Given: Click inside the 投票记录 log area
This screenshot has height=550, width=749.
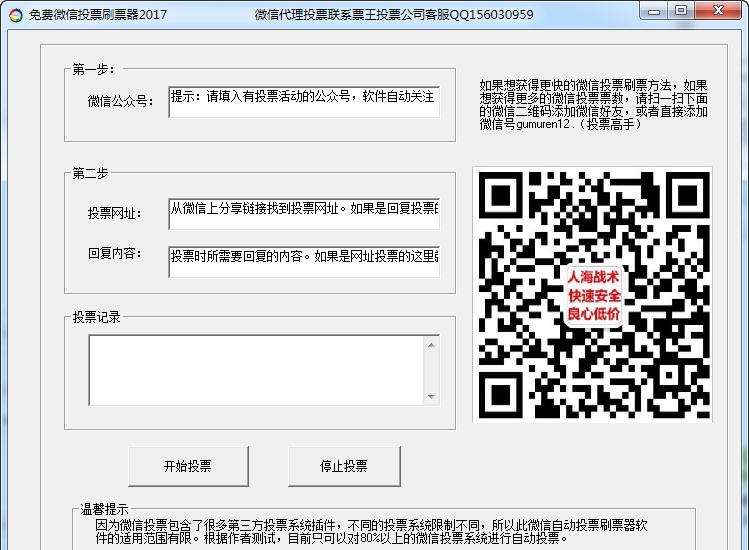Looking at the screenshot, I should point(256,370).
